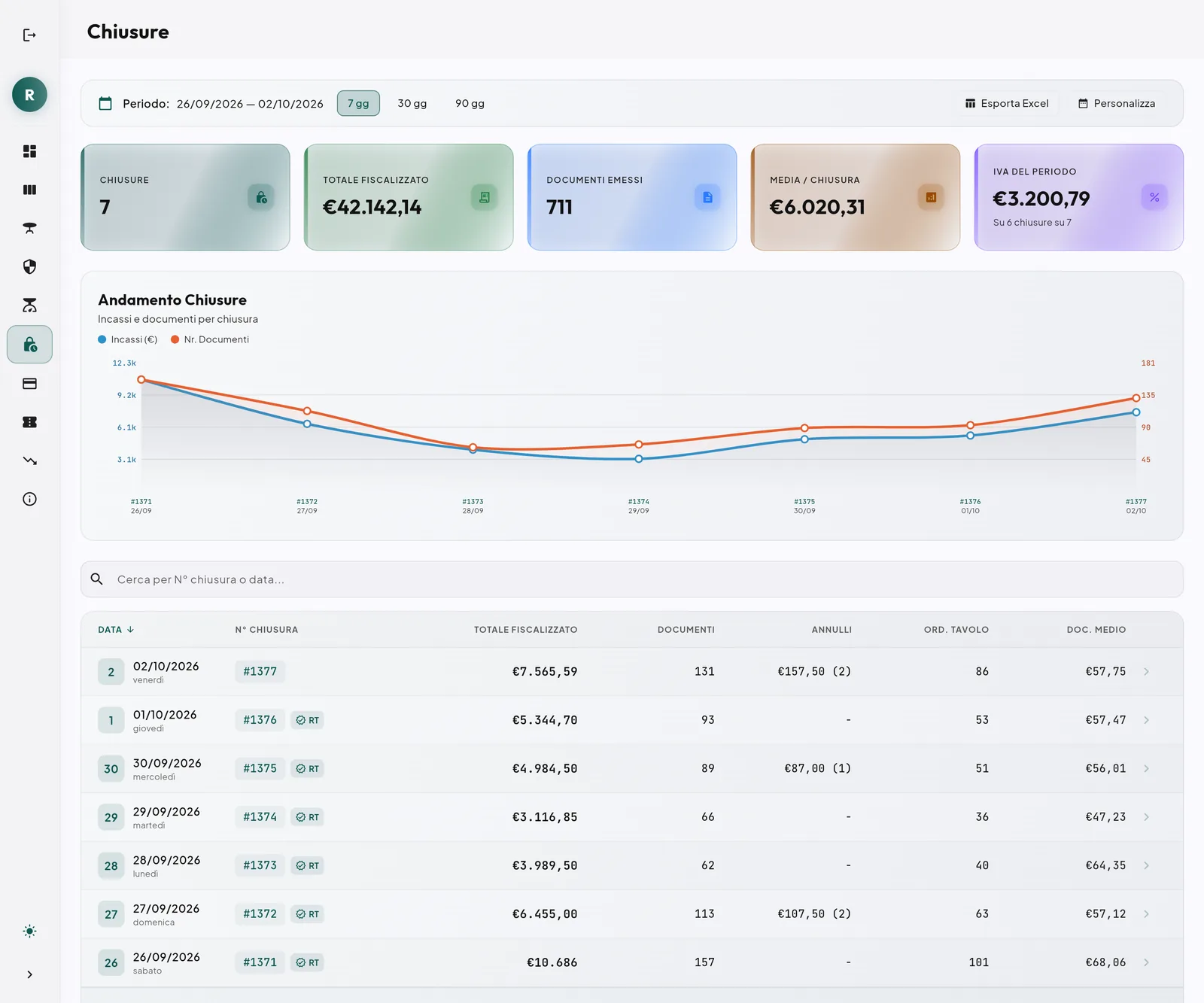
Task: Open the ticket coupon sidebar icon
Action: click(29, 422)
